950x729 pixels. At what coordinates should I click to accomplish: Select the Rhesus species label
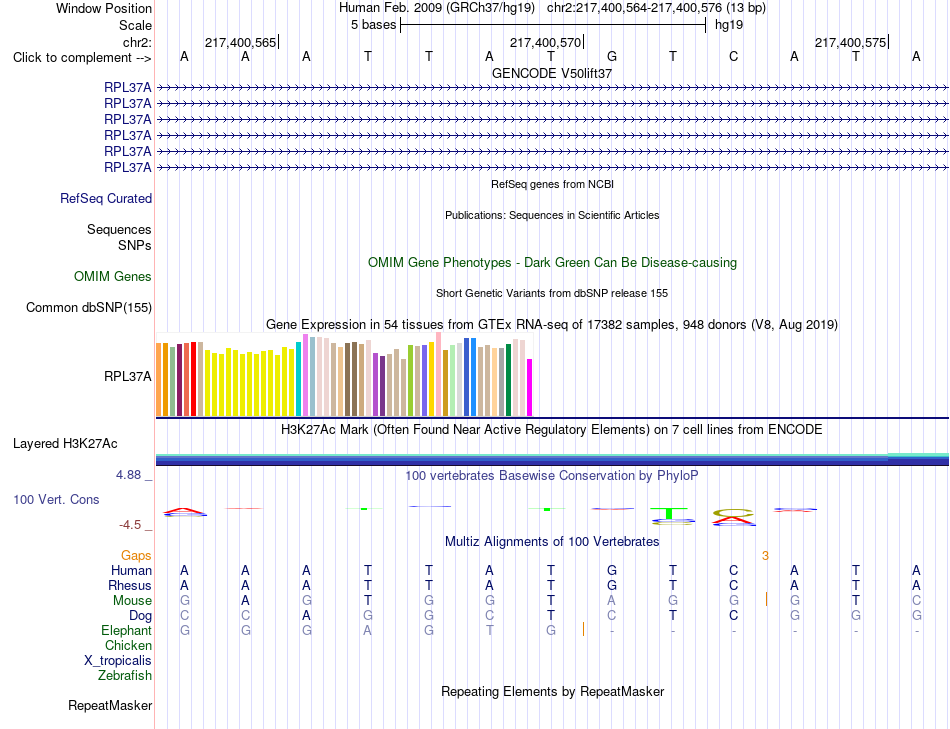point(130,585)
